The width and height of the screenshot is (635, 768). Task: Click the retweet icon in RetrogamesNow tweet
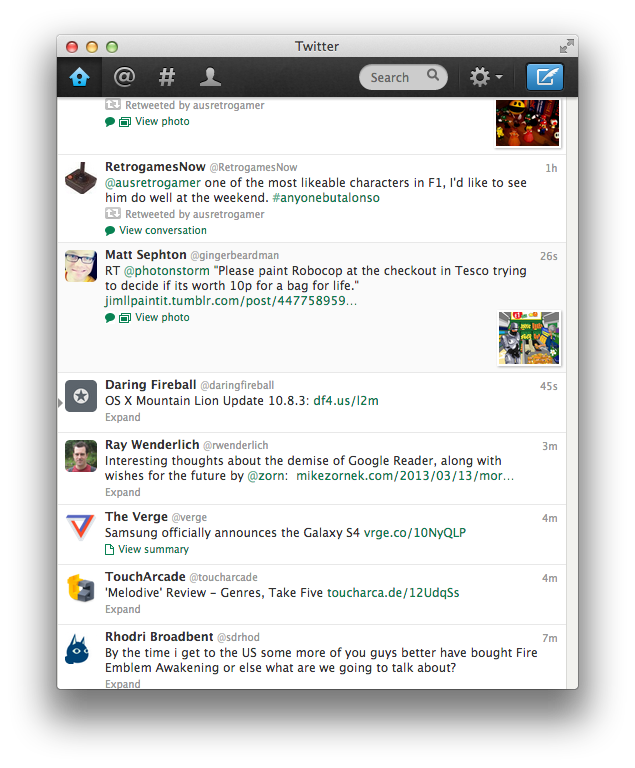113,214
